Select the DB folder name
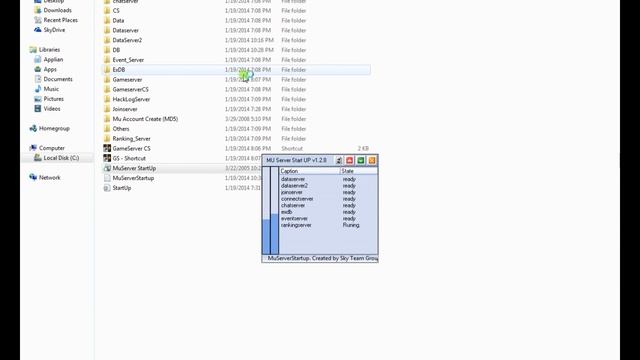Screen dimensions: 640x360 (x=116, y=50)
